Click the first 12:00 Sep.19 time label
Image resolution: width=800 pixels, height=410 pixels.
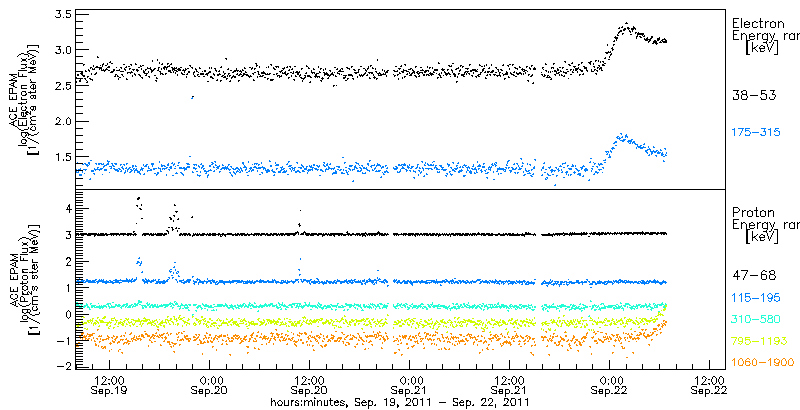109,386
